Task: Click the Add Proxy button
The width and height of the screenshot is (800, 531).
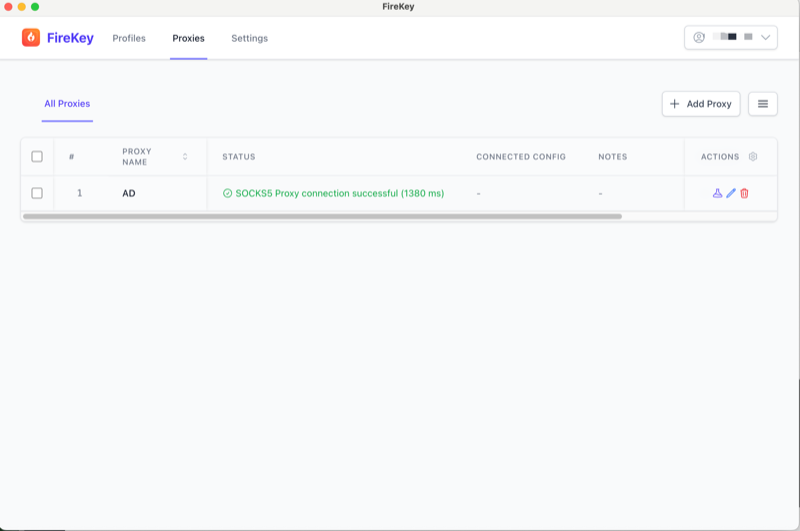Action: point(701,104)
